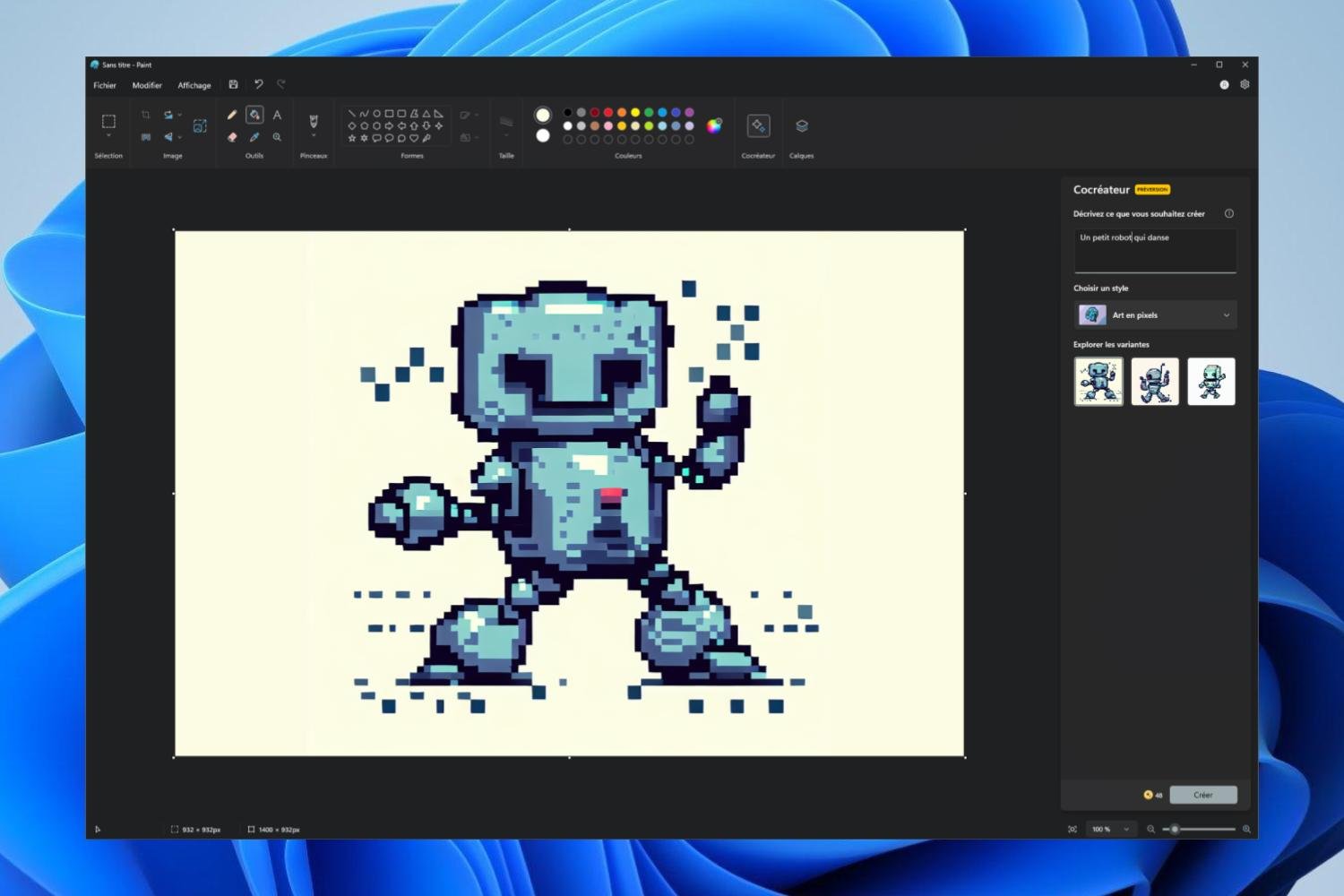
Task: Select the Pinceaux brush tool
Action: [314, 120]
